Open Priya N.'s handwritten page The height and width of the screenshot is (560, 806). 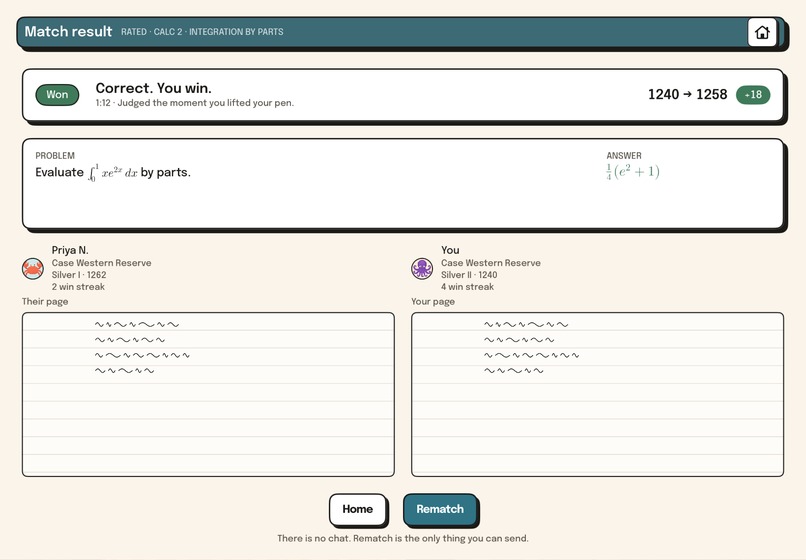(208, 394)
